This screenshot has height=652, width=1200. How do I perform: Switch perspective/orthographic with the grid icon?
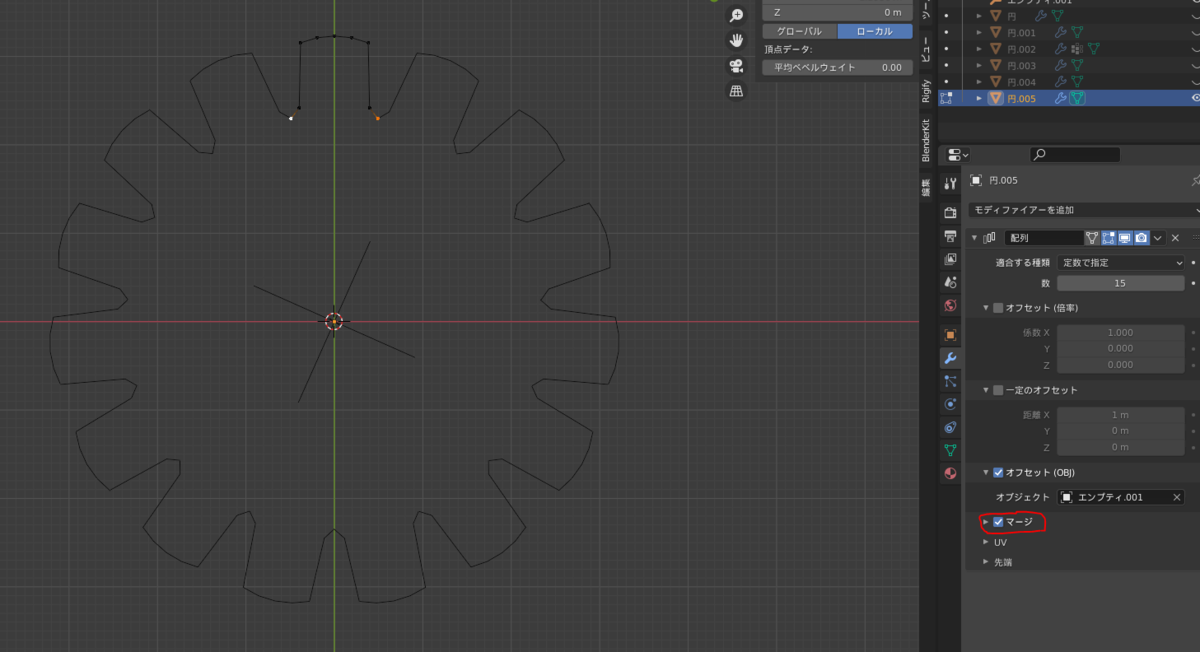(x=736, y=90)
